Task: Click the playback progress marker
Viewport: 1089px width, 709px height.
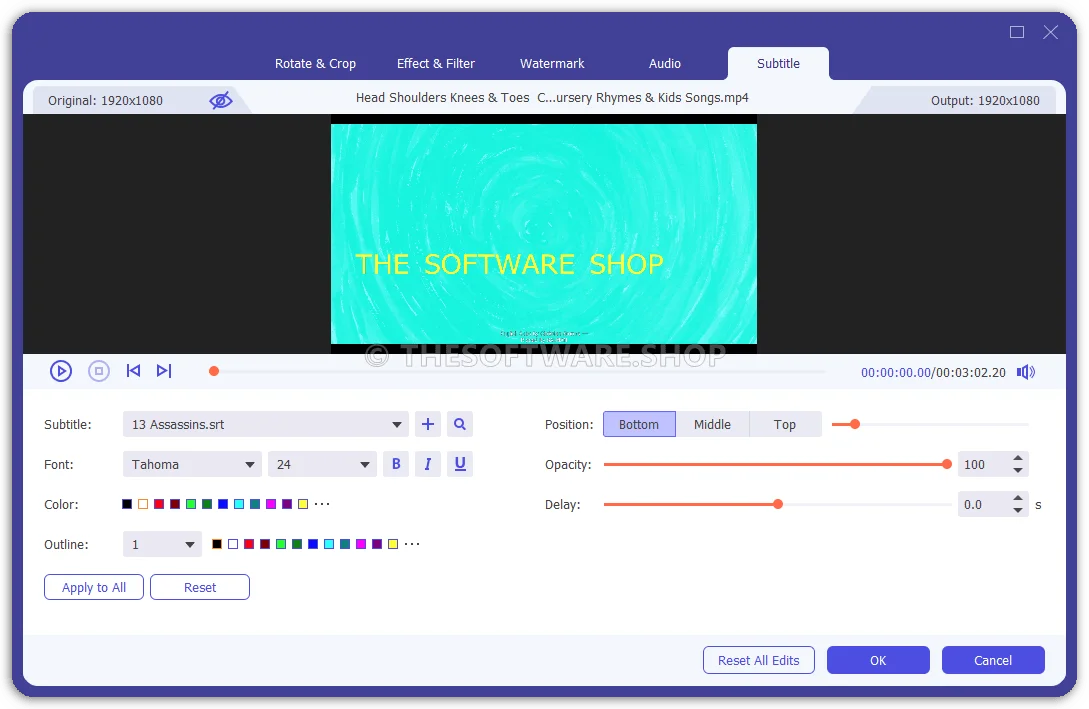Action: click(214, 372)
